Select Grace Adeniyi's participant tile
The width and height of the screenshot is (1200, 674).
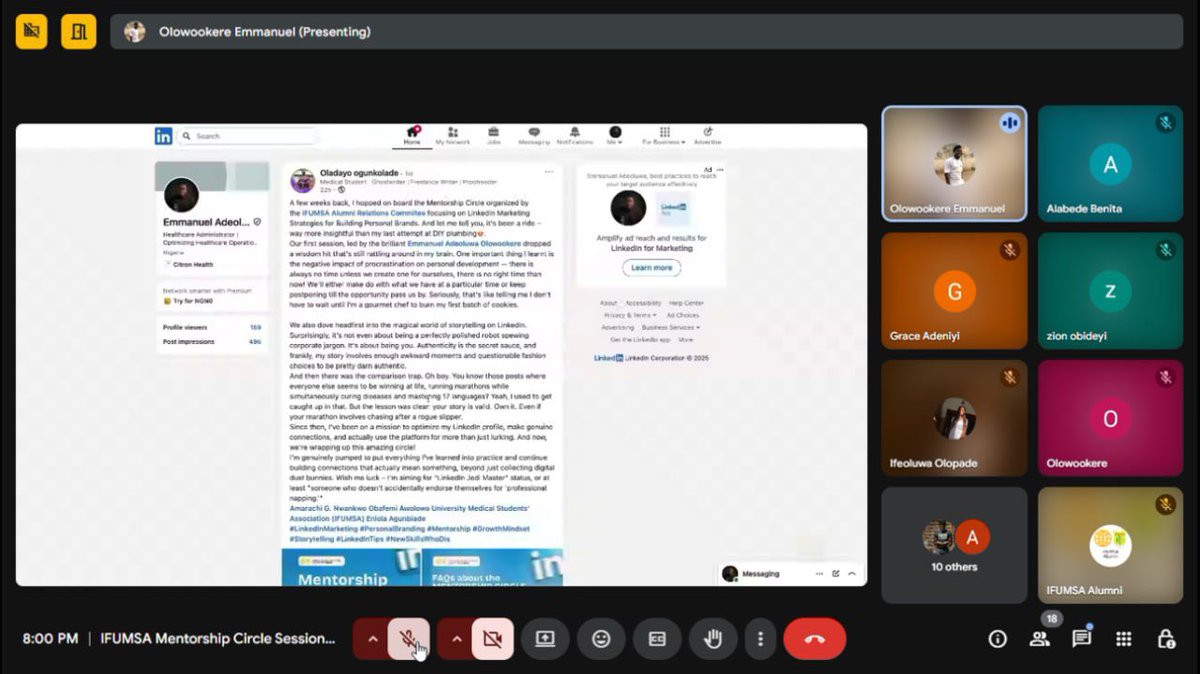[x=954, y=291]
